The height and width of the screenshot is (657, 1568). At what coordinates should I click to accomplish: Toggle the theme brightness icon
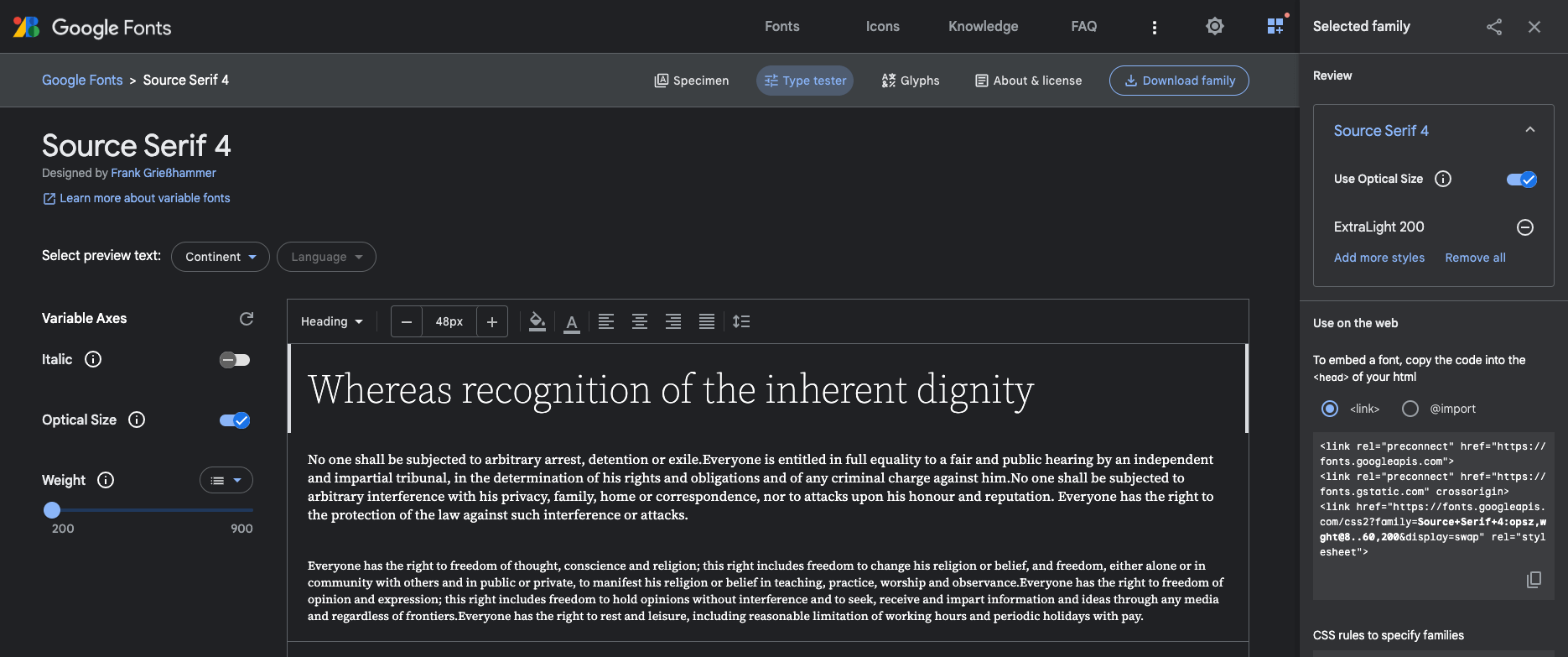pos(1214,27)
